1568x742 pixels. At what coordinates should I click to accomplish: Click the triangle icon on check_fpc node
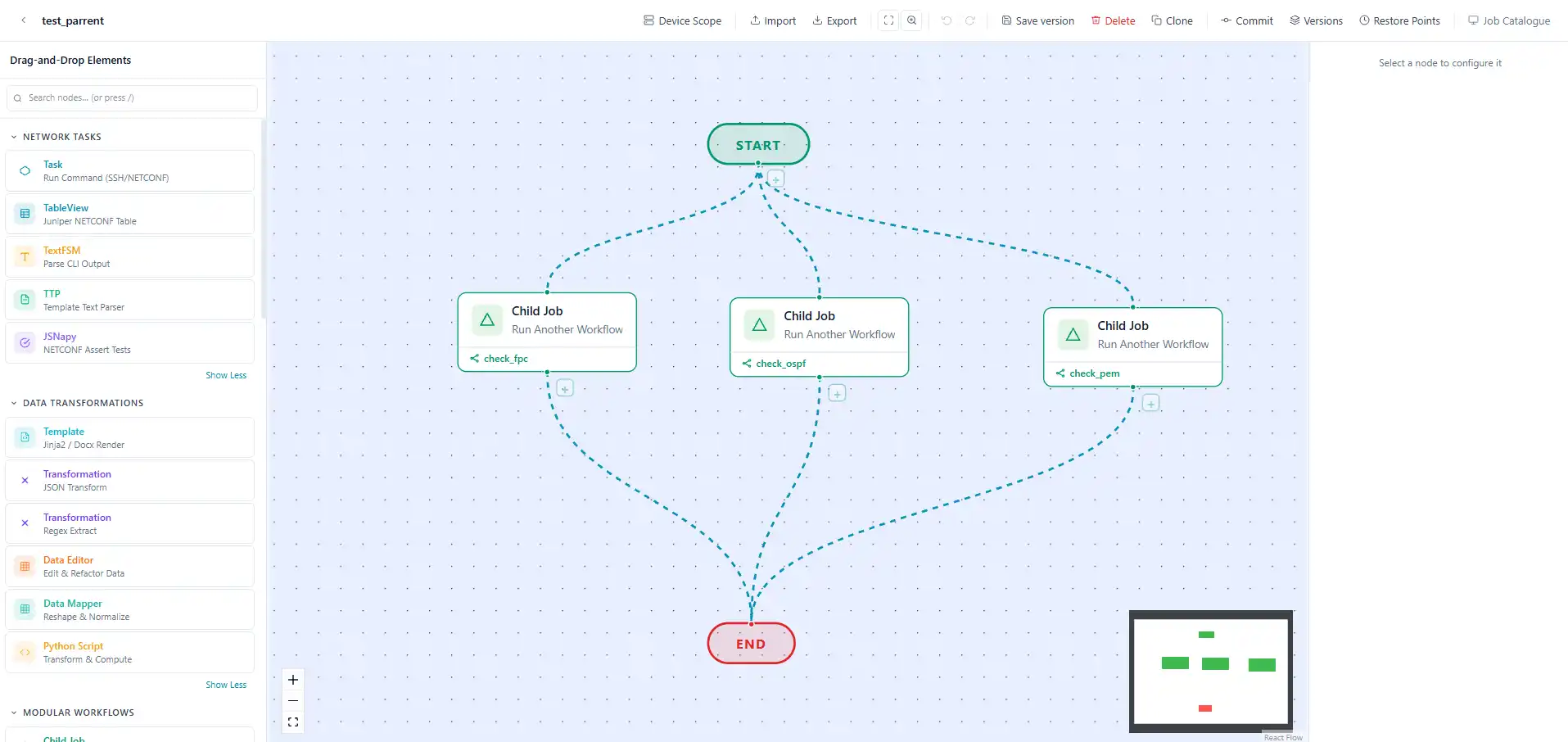tap(487, 320)
